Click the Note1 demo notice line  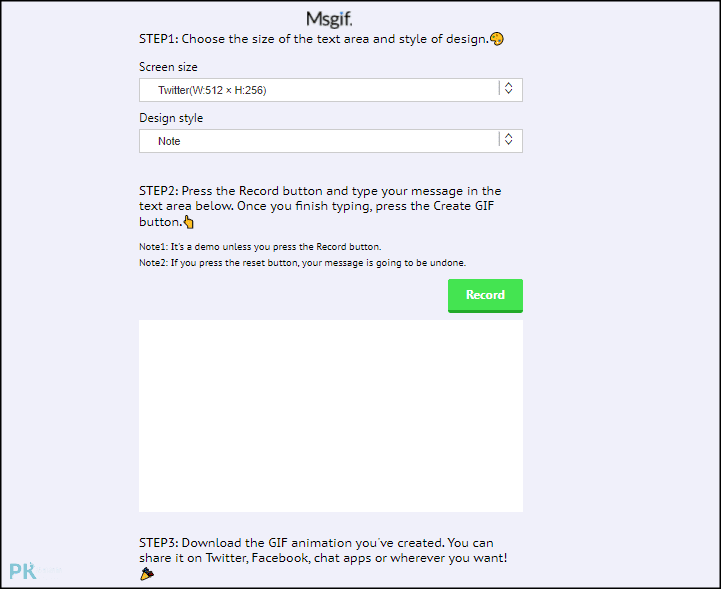[x=260, y=247]
